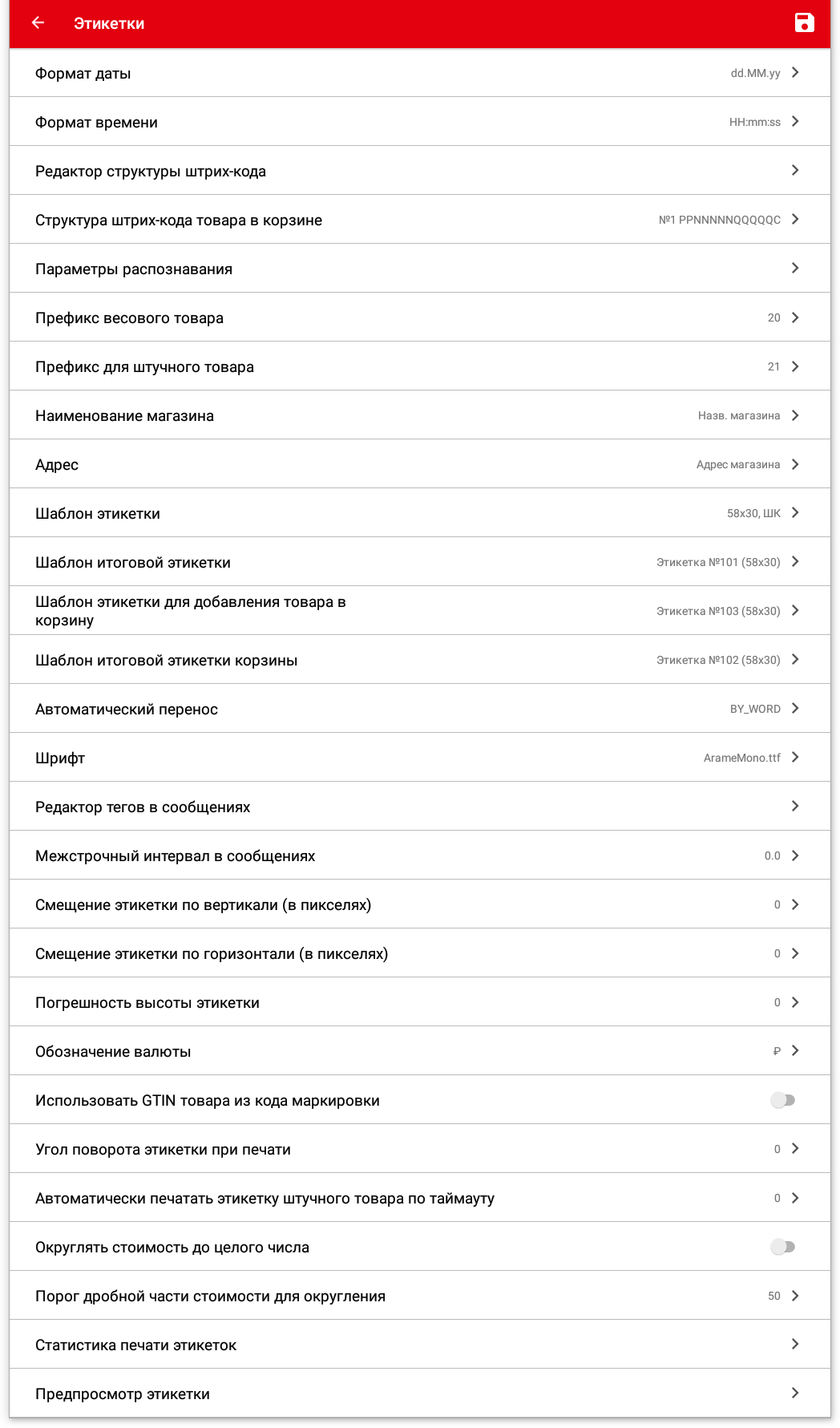Enable rounding cost to whole number
840x1428 pixels.
coord(782,1247)
